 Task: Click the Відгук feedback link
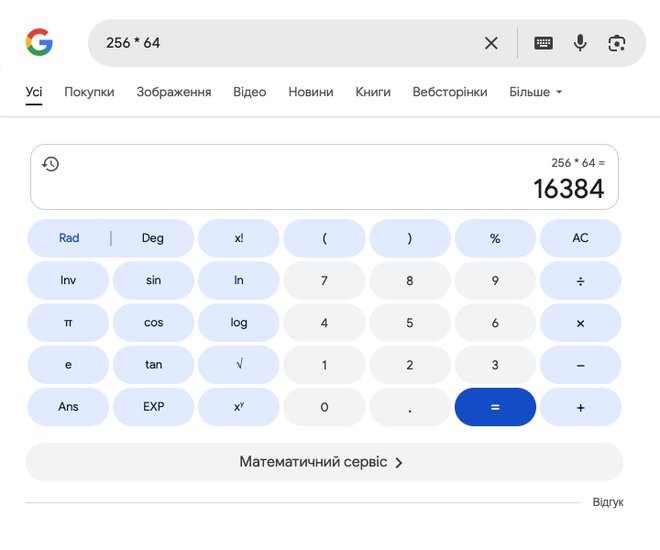click(608, 502)
